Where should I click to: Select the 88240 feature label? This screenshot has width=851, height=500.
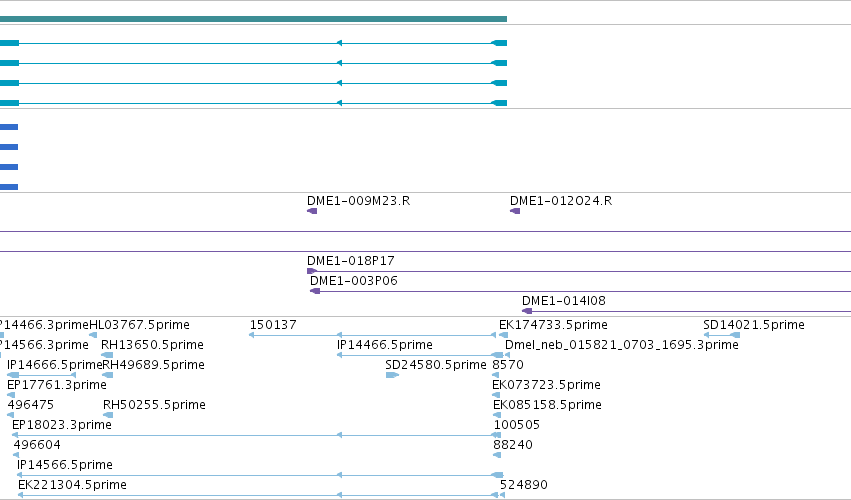tap(513, 445)
